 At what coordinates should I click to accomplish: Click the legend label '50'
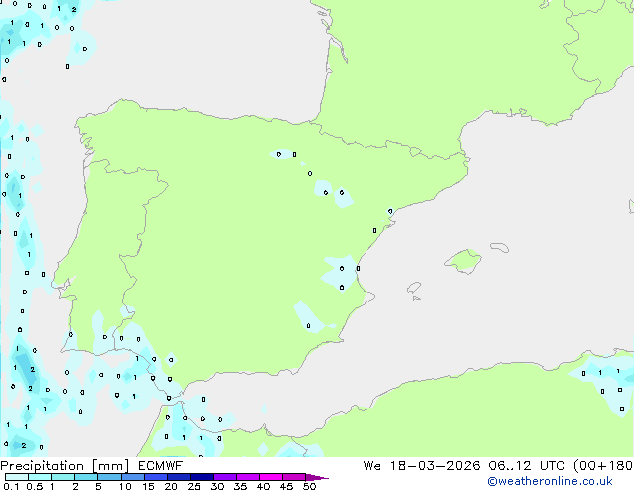pos(309,486)
